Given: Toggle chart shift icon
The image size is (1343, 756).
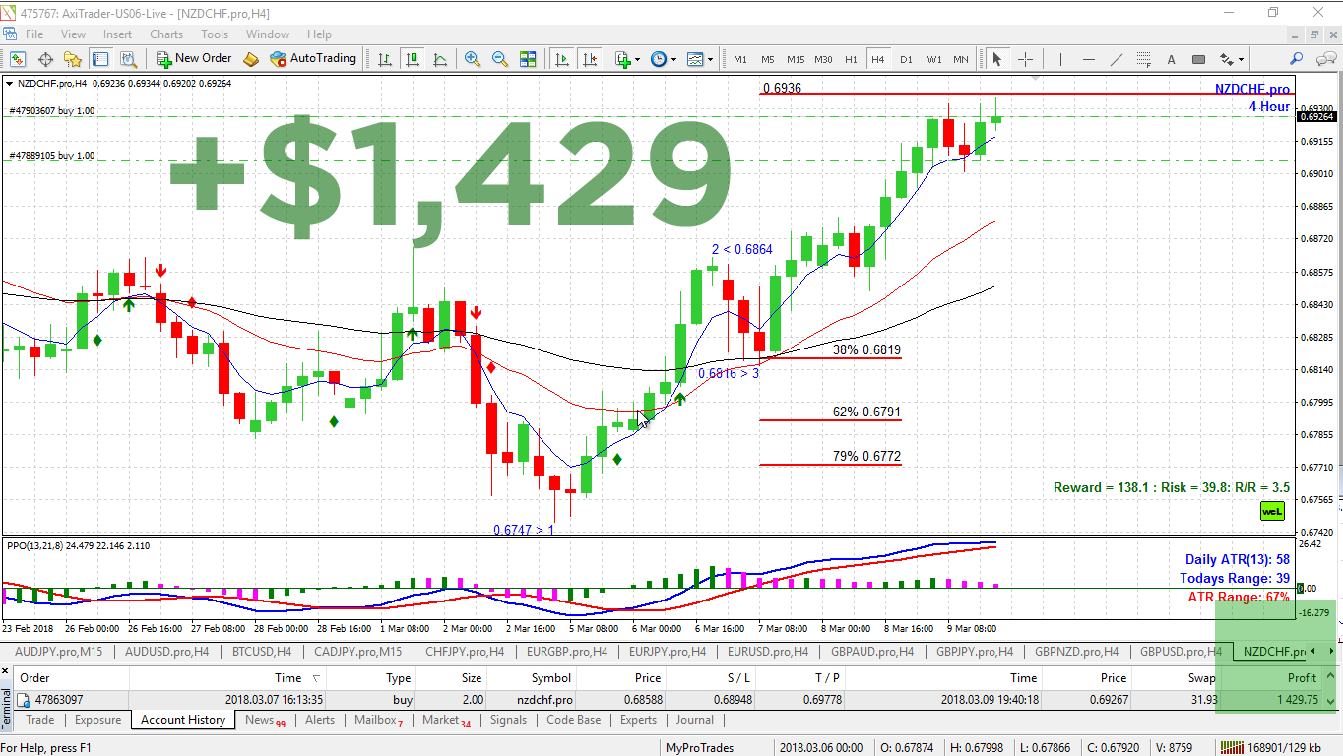Looking at the screenshot, I should point(591,59).
